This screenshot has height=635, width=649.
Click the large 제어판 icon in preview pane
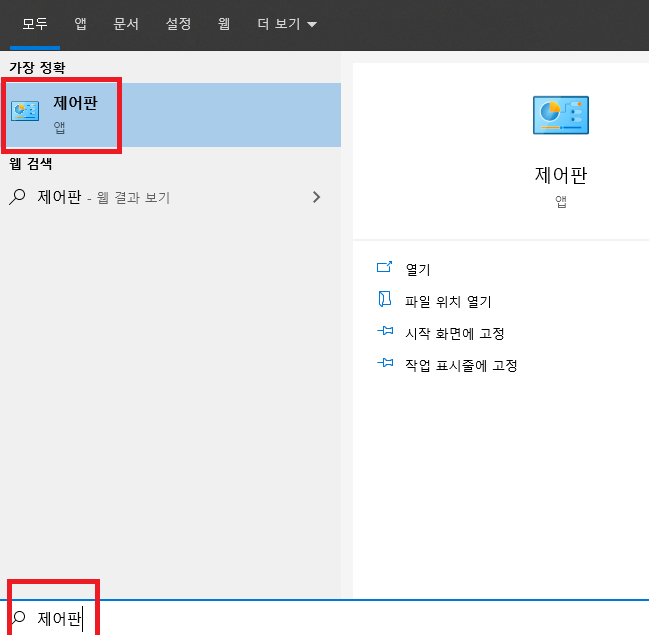point(561,115)
